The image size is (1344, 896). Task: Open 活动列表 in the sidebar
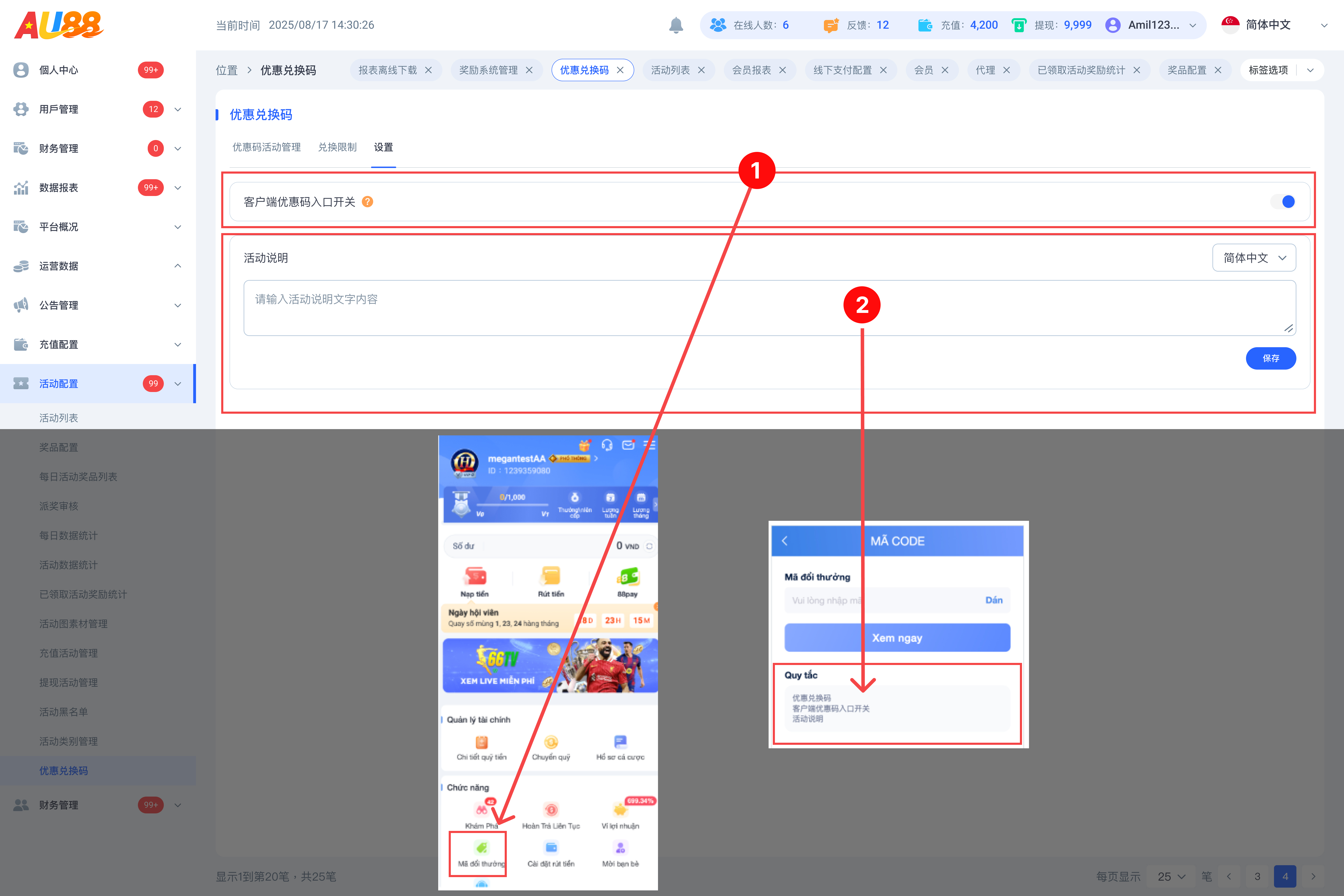(x=59, y=418)
